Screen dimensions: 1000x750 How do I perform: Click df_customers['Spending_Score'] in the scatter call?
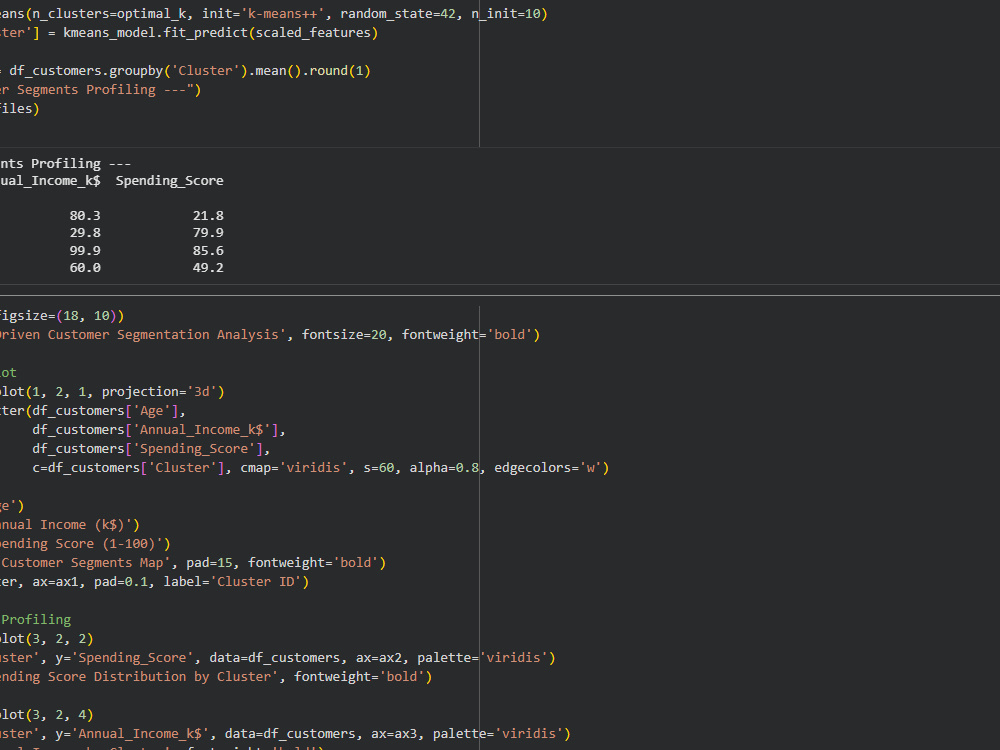point(148,449)
